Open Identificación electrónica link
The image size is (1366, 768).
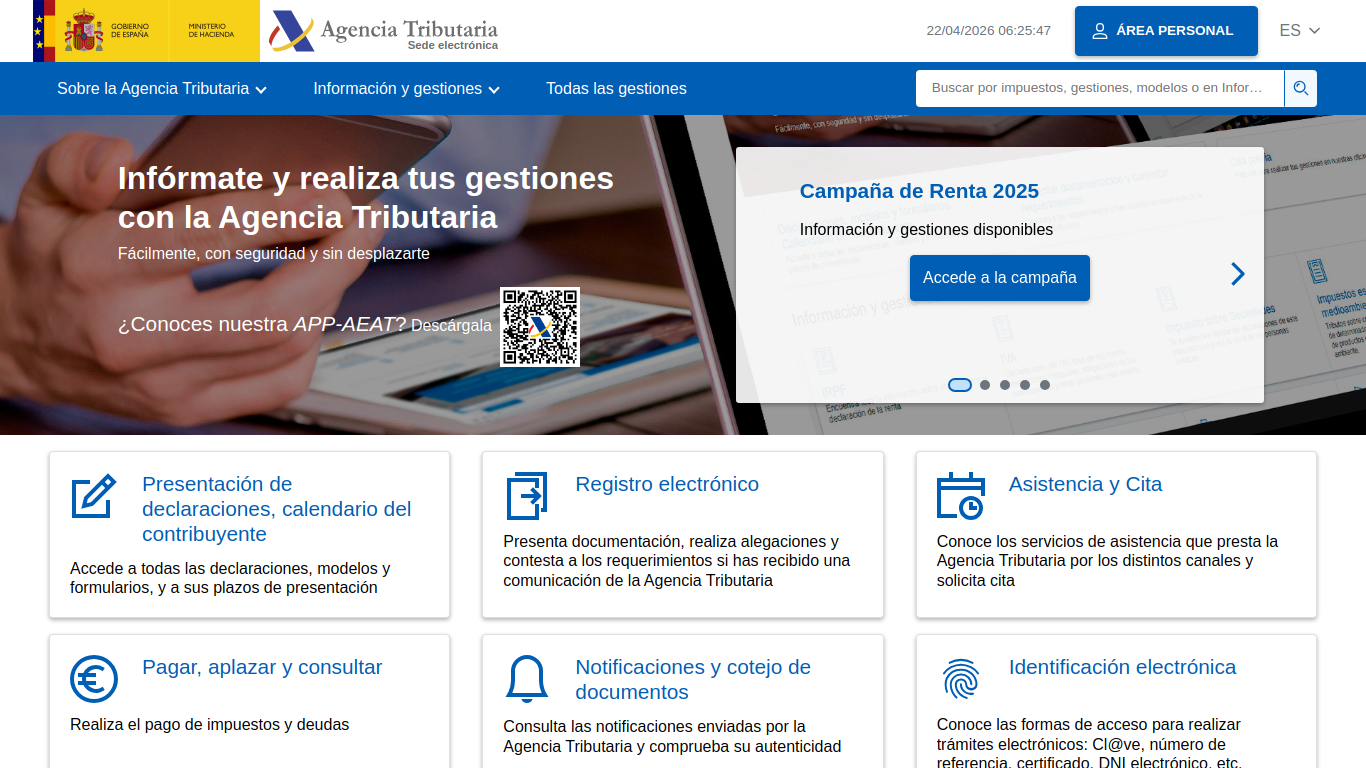(x=1122, y=667)
